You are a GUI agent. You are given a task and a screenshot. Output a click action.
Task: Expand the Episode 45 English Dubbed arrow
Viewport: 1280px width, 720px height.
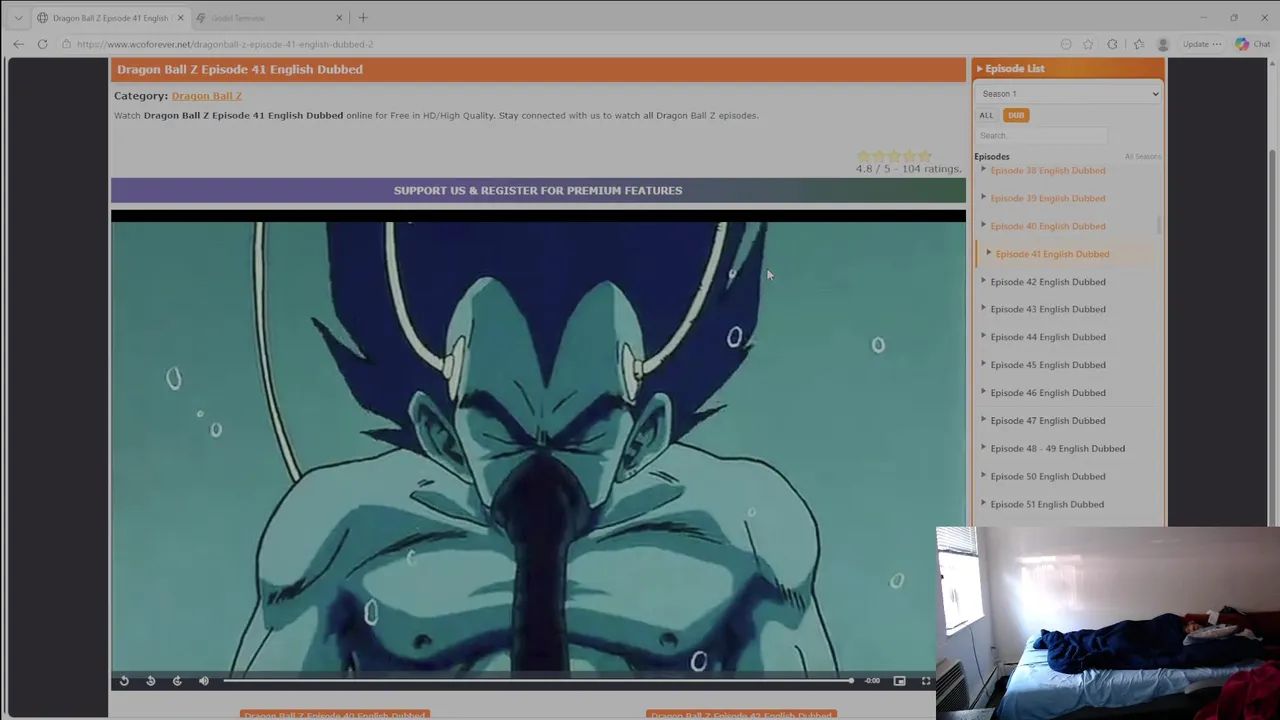(x=983, y=365)
